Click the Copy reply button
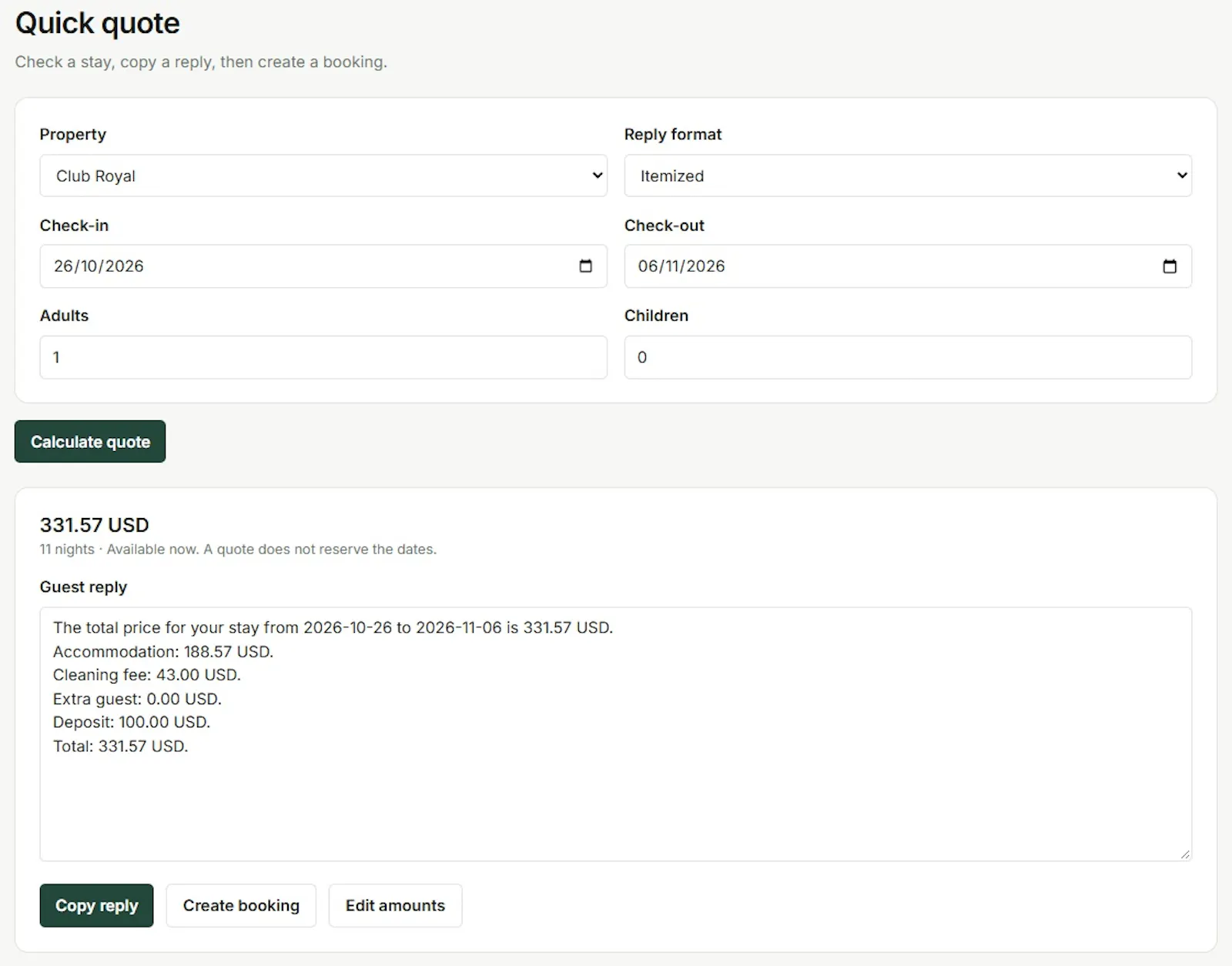This screenshot has width=1232, height=966. (96, 905)
